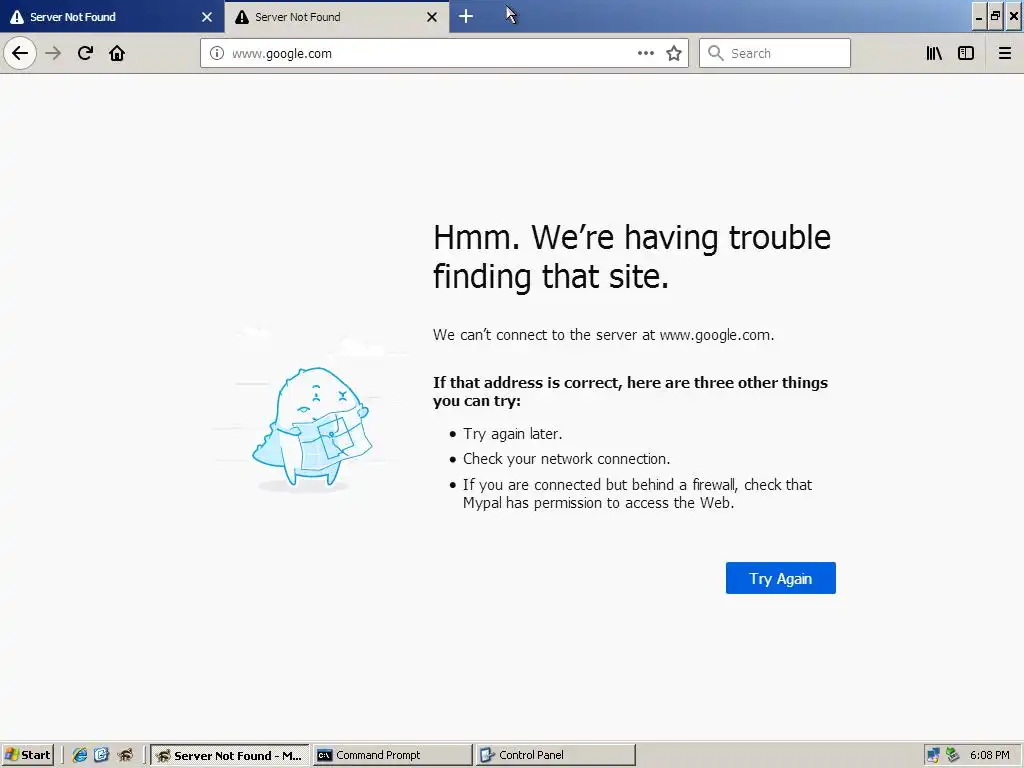This screenshot has width=1024, height=768.
Task: Restore down the browser window
Action: point(995,17)
